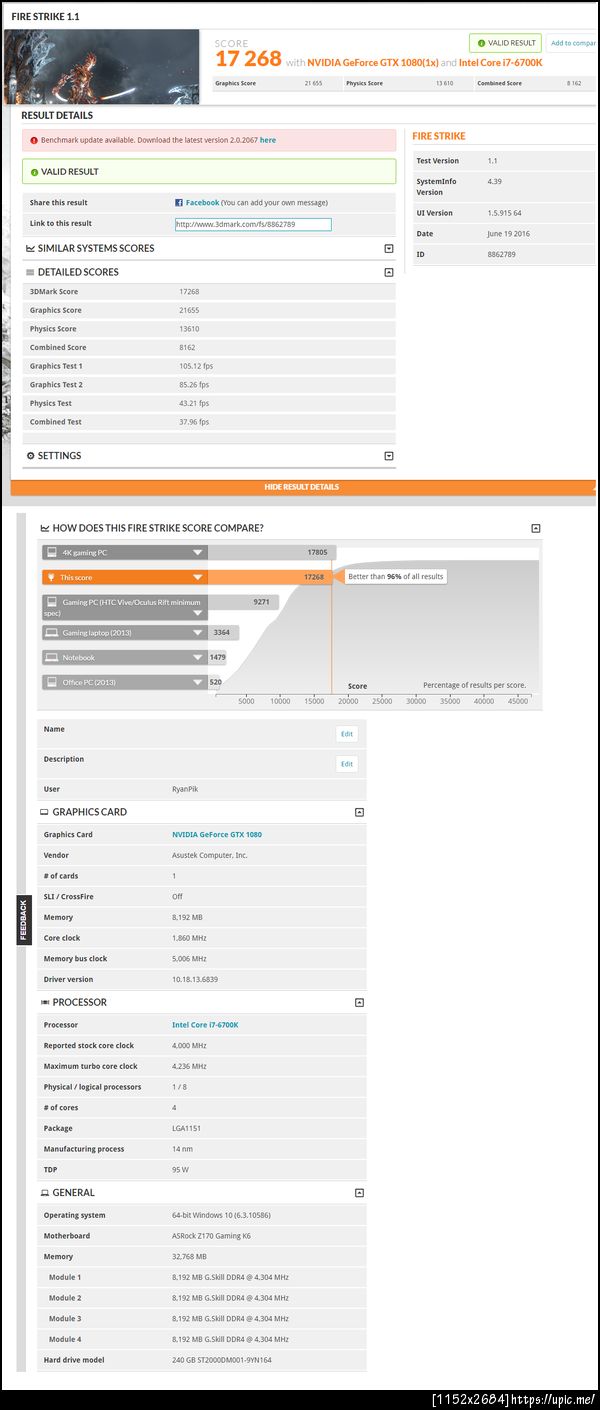The height and width of the screenshot is (1410, 600).
Task: Click the VALID RESULT badge button
Action: [505, 43]
